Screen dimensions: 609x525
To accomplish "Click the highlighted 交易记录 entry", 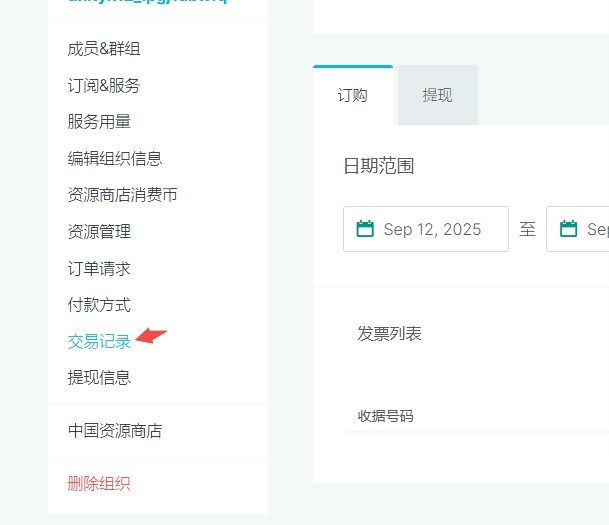I will [x=99, y=341].
